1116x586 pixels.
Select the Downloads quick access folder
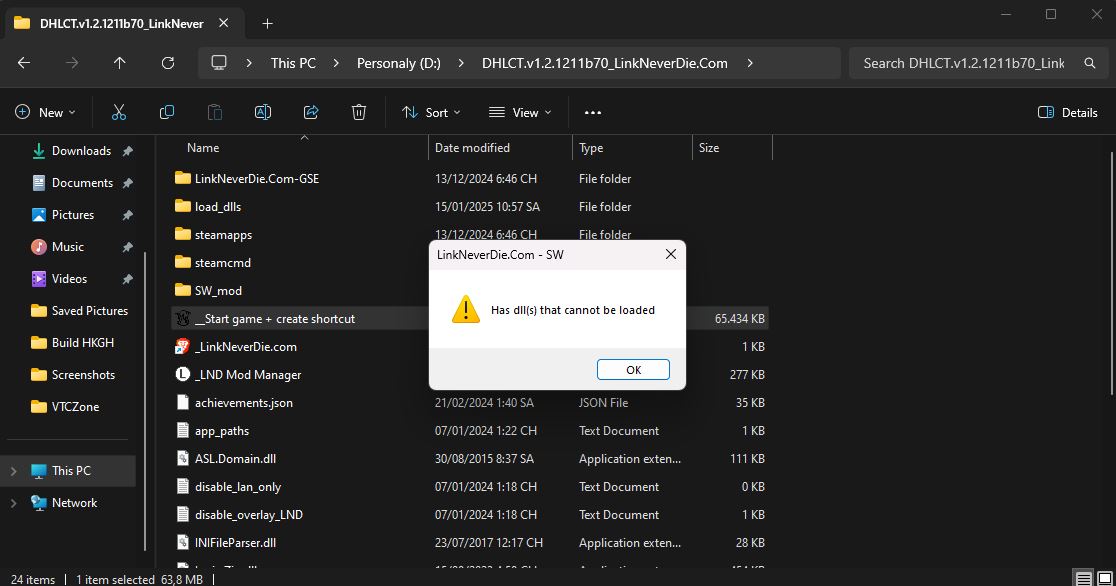[x=81, y=151]
